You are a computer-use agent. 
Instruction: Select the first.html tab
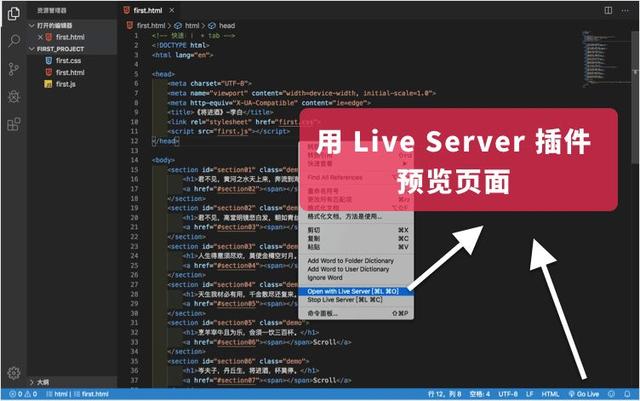(148, 10)
